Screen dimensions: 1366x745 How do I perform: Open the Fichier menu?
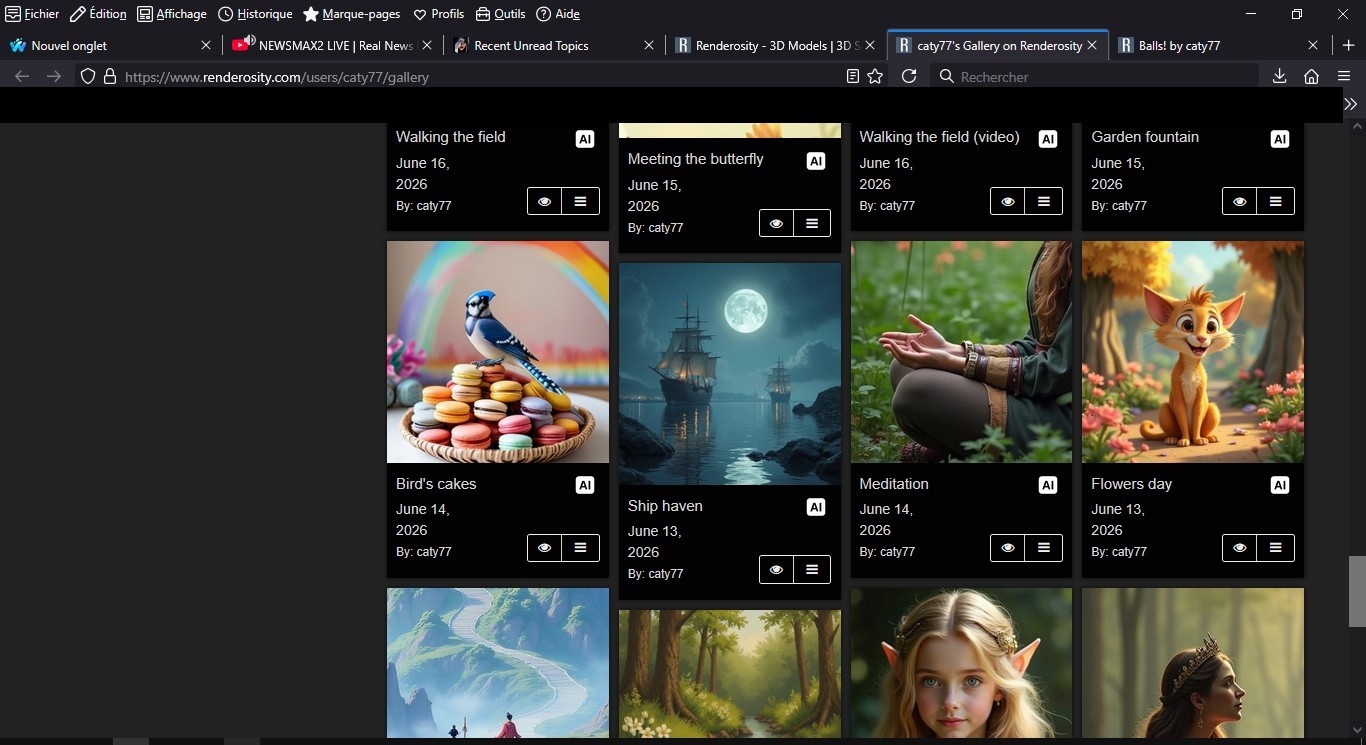32,14
